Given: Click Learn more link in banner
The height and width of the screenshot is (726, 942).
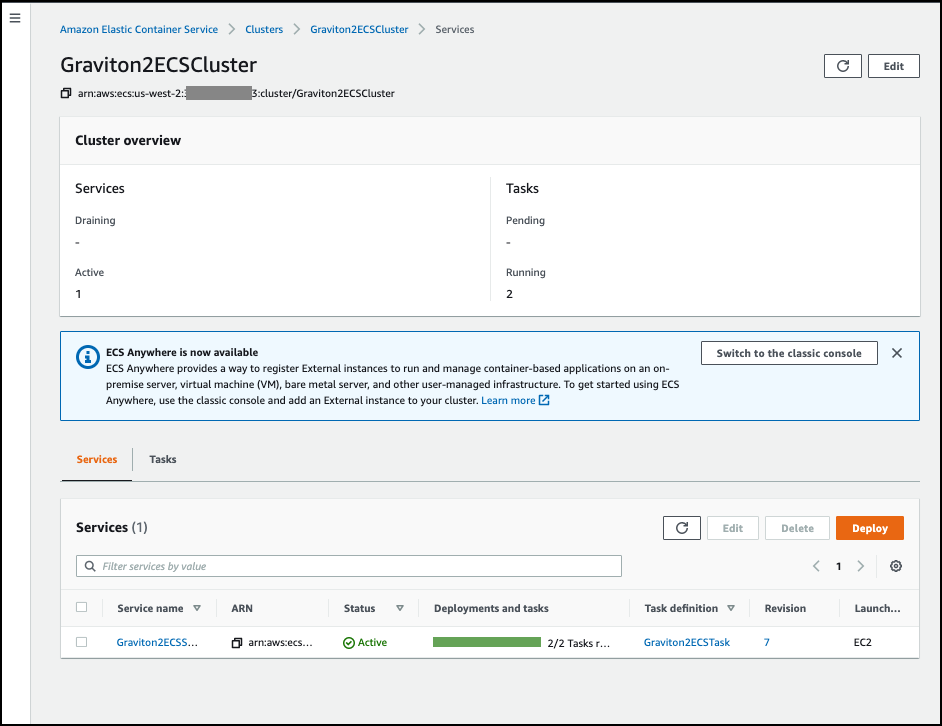Looking at the screenshot, I should click(x=508, y=400).
